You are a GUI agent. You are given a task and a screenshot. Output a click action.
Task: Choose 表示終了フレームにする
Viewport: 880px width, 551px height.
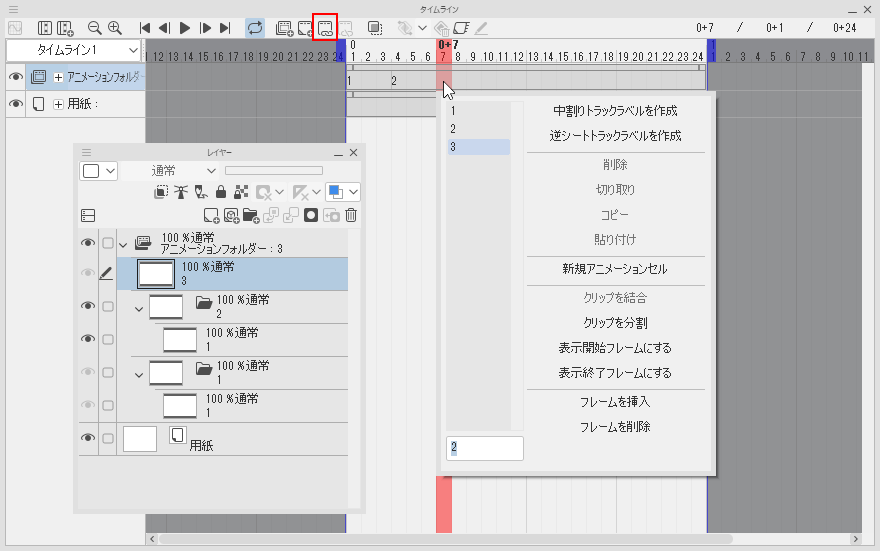[615, 373]
